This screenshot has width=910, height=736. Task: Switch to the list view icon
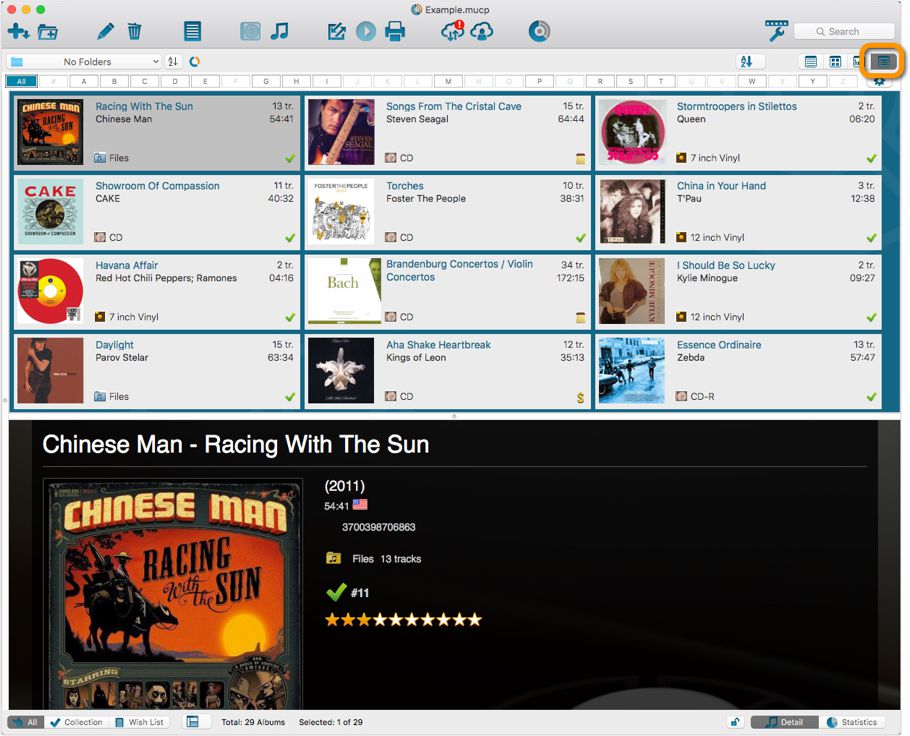(x=811, y=62)
